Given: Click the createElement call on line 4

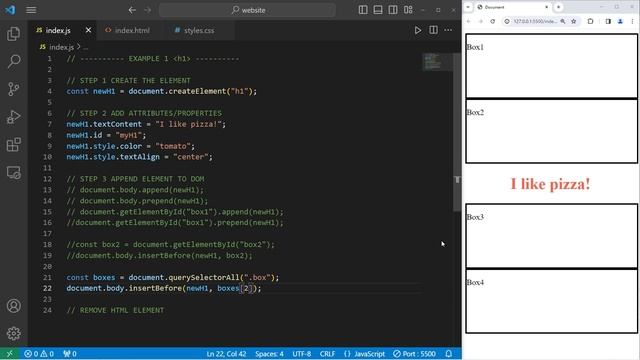Looking at the screenshot, I should 197,91.
